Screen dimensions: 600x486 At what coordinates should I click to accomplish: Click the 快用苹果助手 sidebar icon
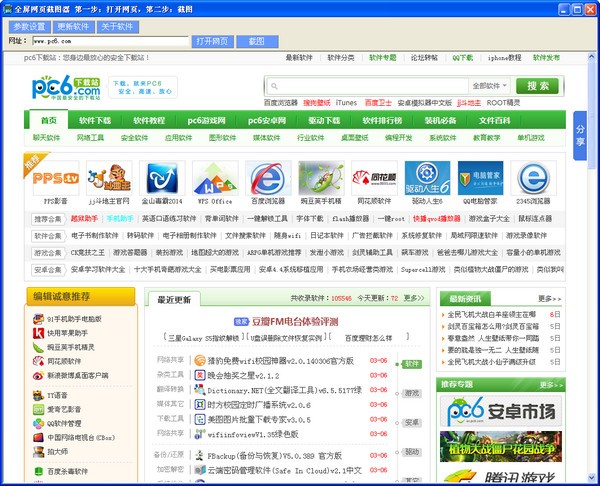pos(38,333)
